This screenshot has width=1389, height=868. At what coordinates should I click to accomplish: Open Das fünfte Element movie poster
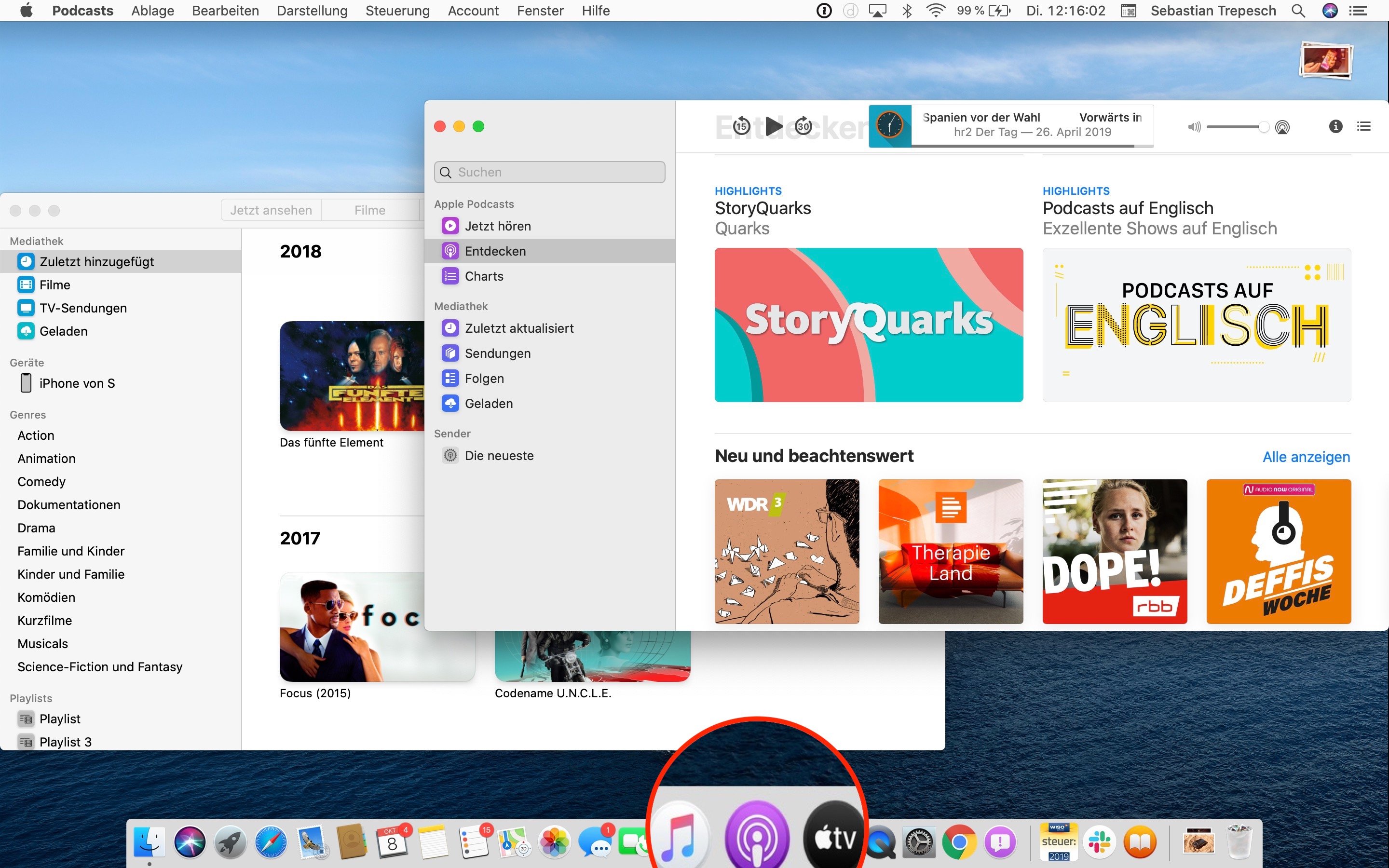pyautogui.click(x=352, y=376)
